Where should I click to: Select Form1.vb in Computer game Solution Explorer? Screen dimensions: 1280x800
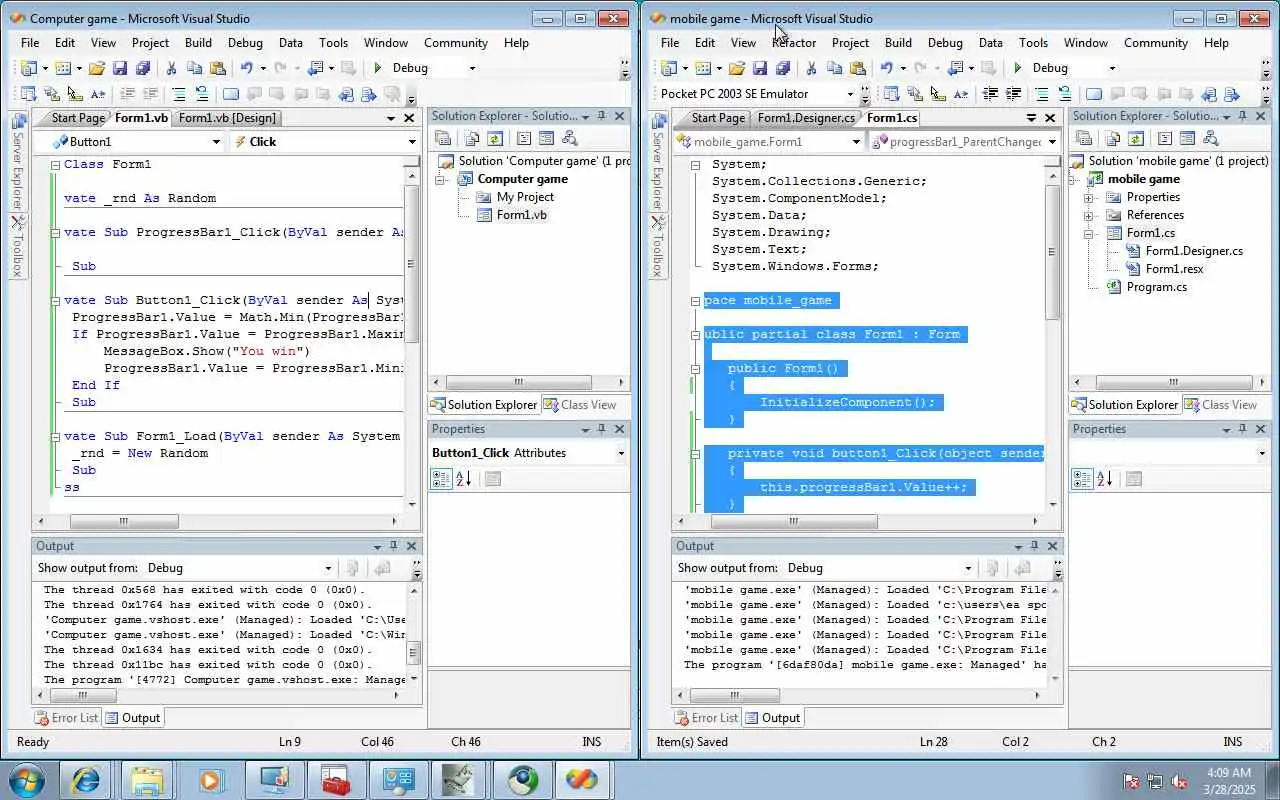click(x=522, y=215)
